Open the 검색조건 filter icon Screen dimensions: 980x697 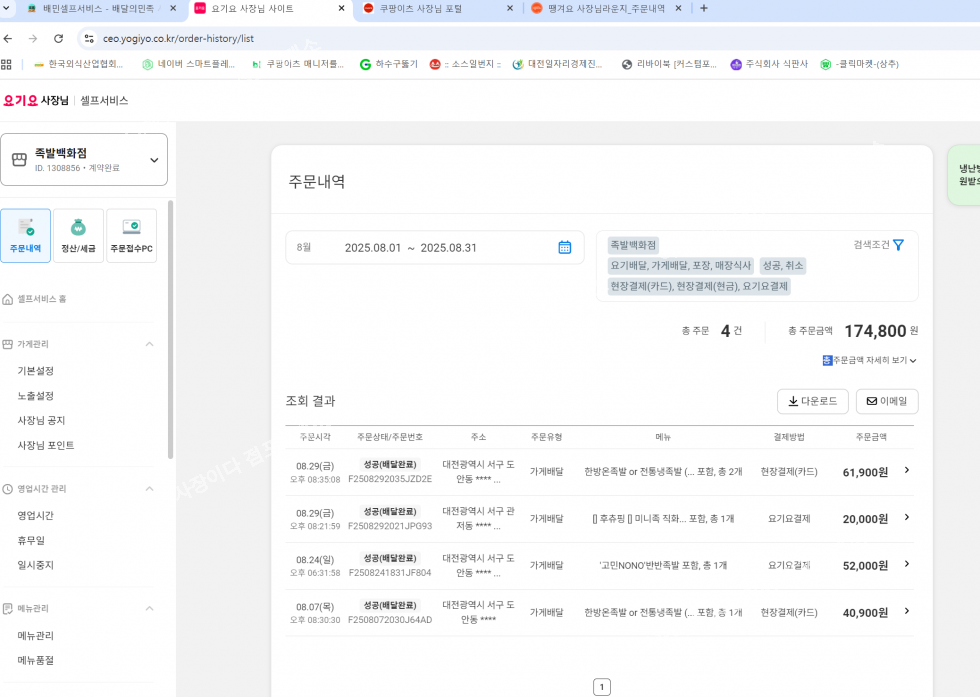pyautogui.click(x=898, y=245)
